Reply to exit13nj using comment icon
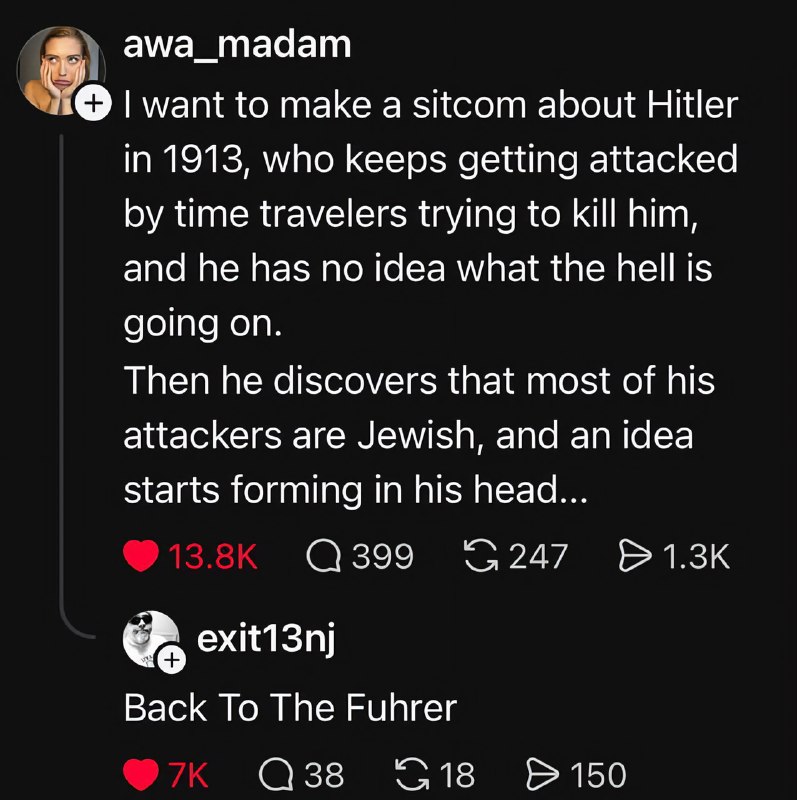The image size is (797, 800). 276,774
